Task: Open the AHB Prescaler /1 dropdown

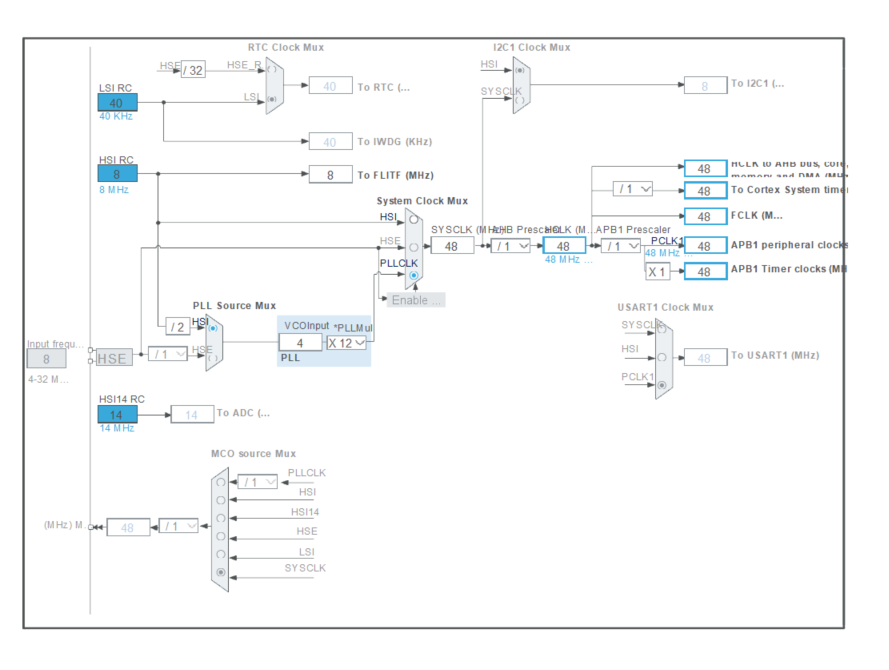Action: coord(511,246)
